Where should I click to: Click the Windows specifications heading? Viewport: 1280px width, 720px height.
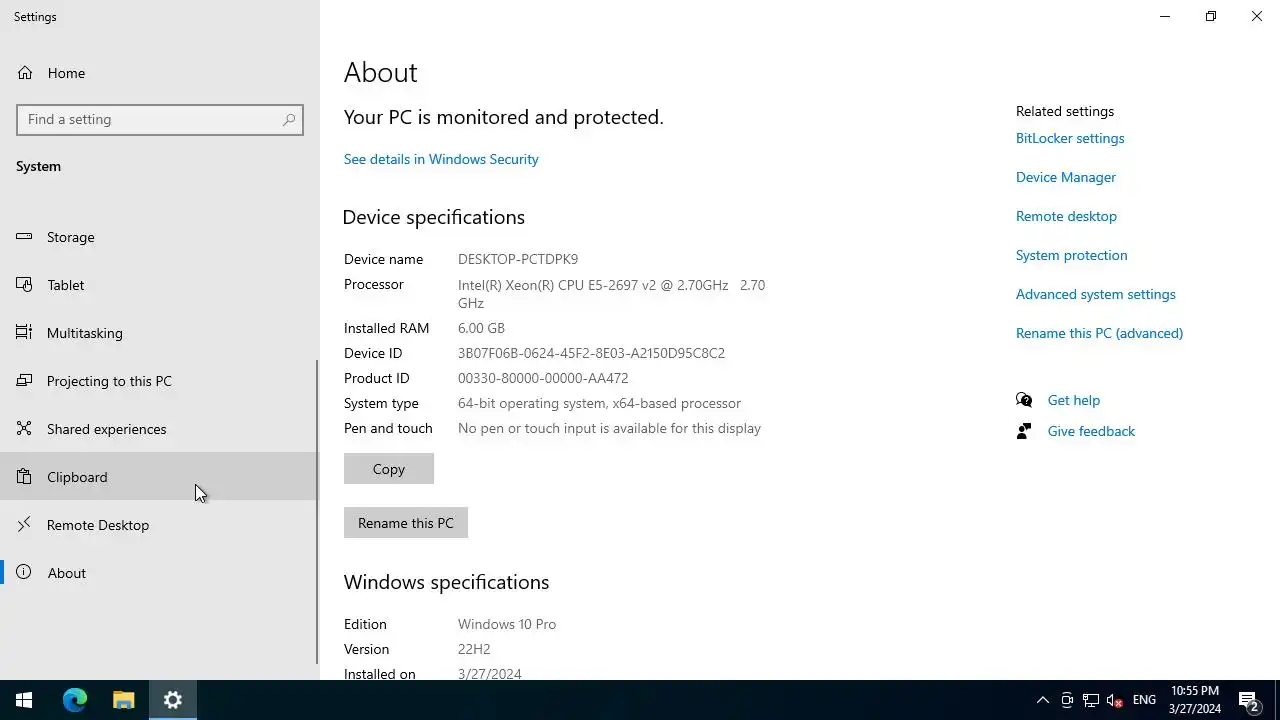446,582
